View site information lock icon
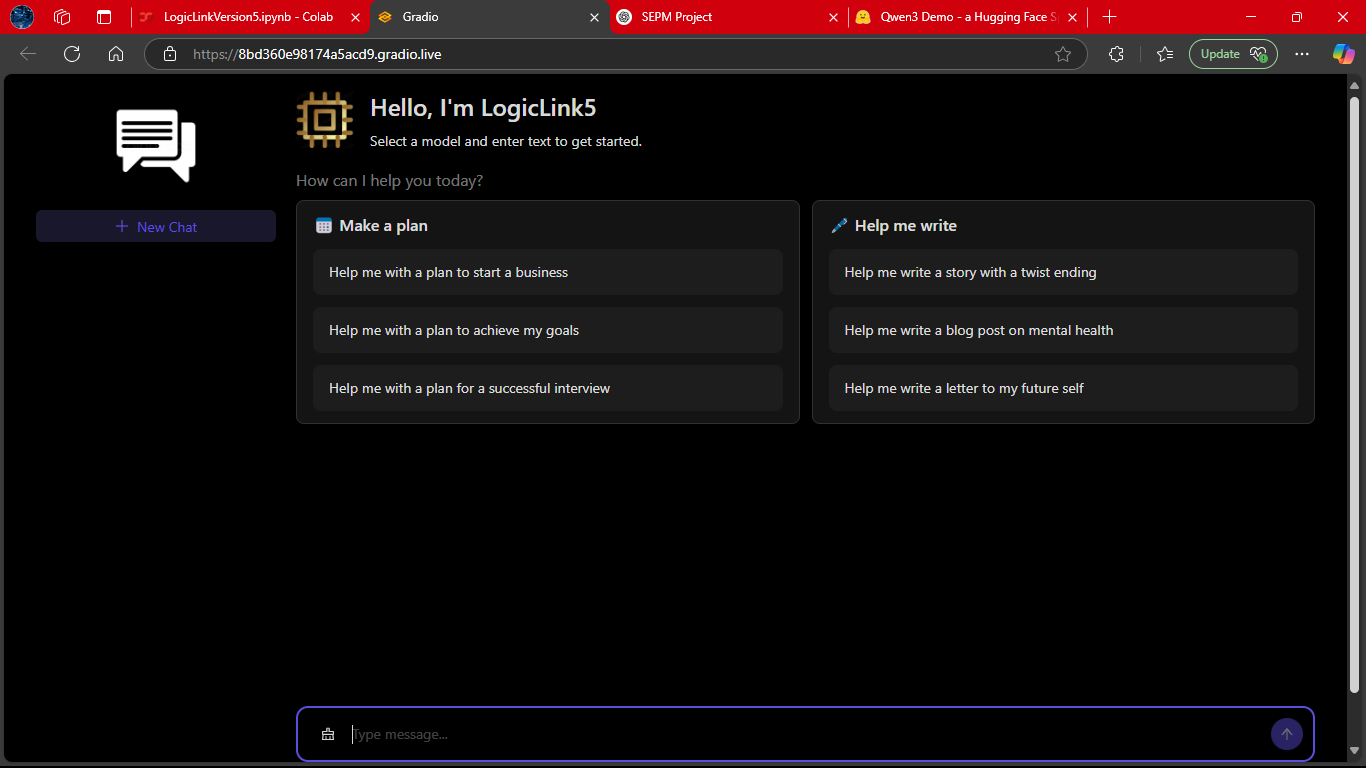This screenshot has width=1366, height=768. (170, 54)
